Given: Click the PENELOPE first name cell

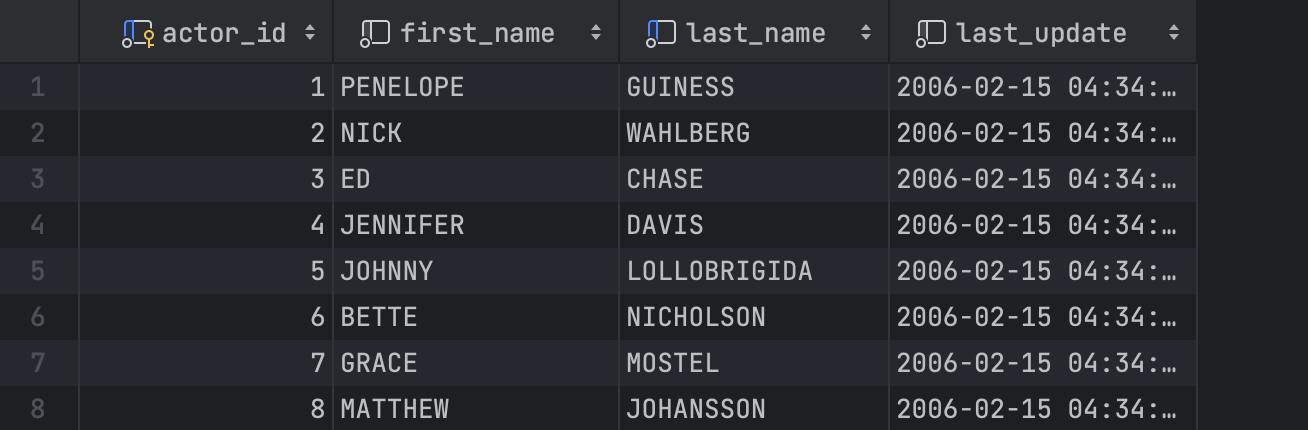Looking at the screenshot, I should [x=476, y=87].
